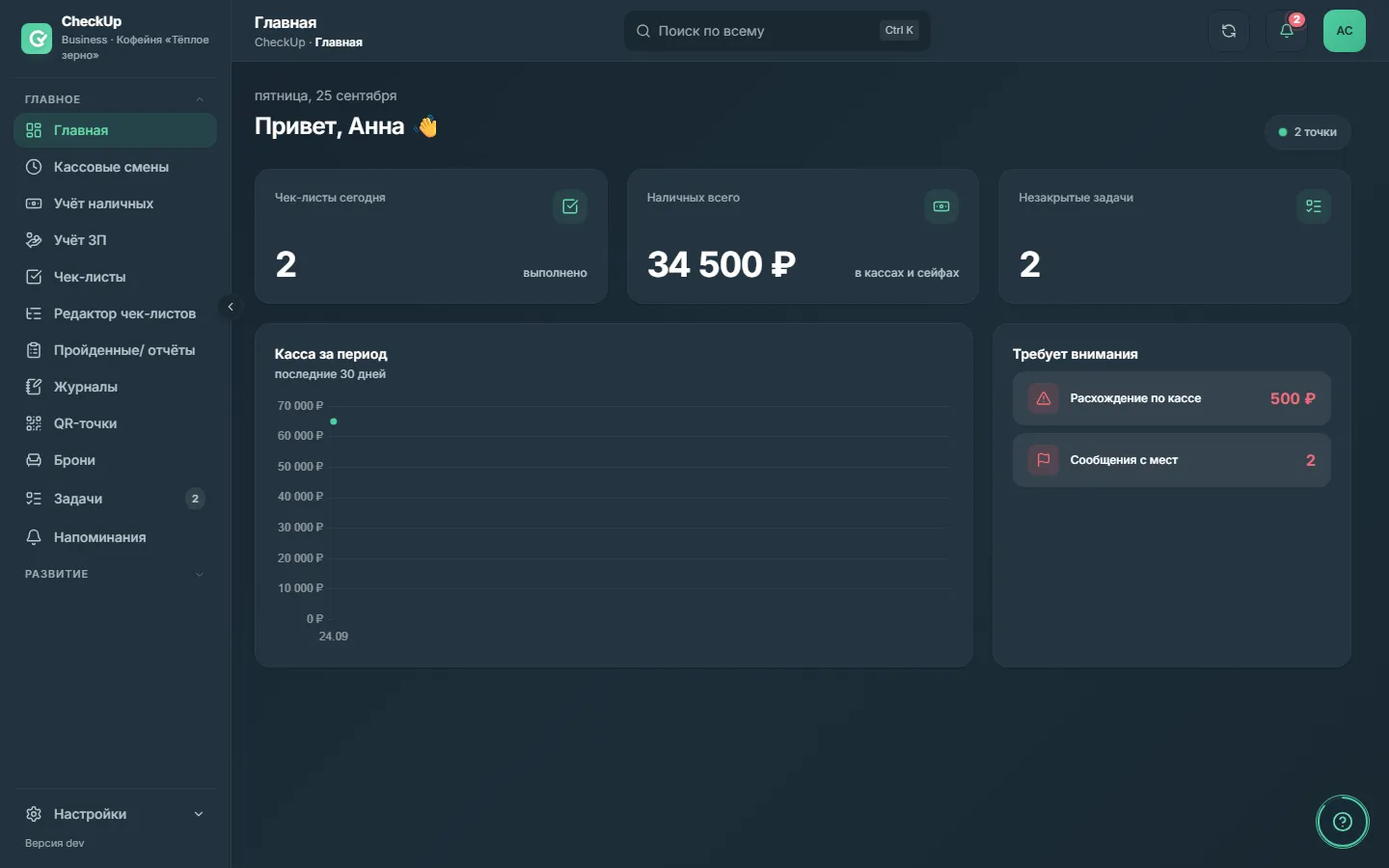Collapse the ГЛАВНОЕ sidebar section
This screenshot has height=868, width=1389.
(x=200, y=99)
